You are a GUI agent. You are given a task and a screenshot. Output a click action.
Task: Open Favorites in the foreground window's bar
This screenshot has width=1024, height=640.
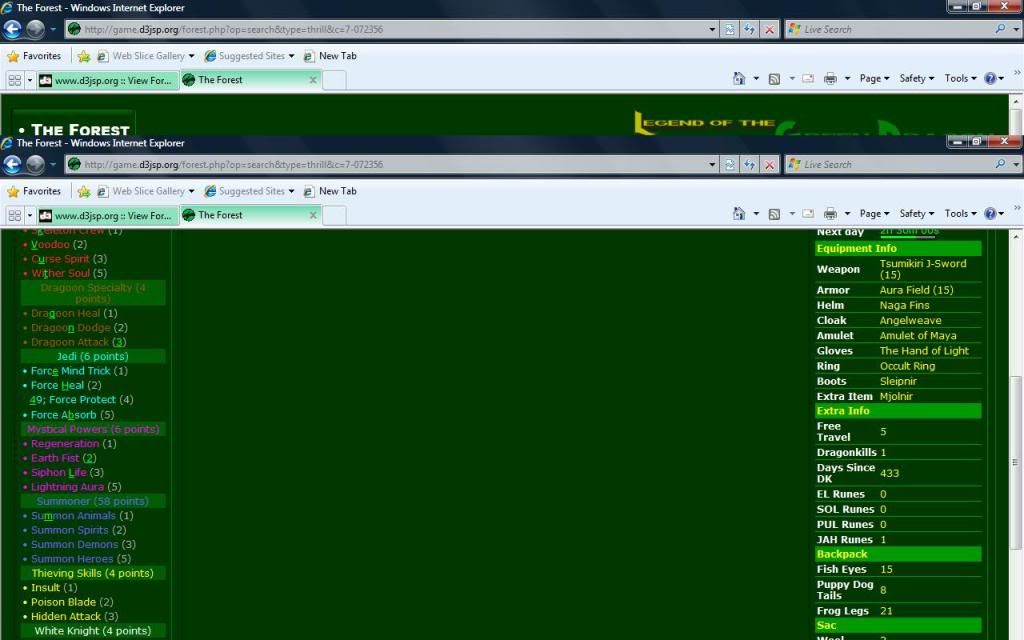click(x=34, y=191)
